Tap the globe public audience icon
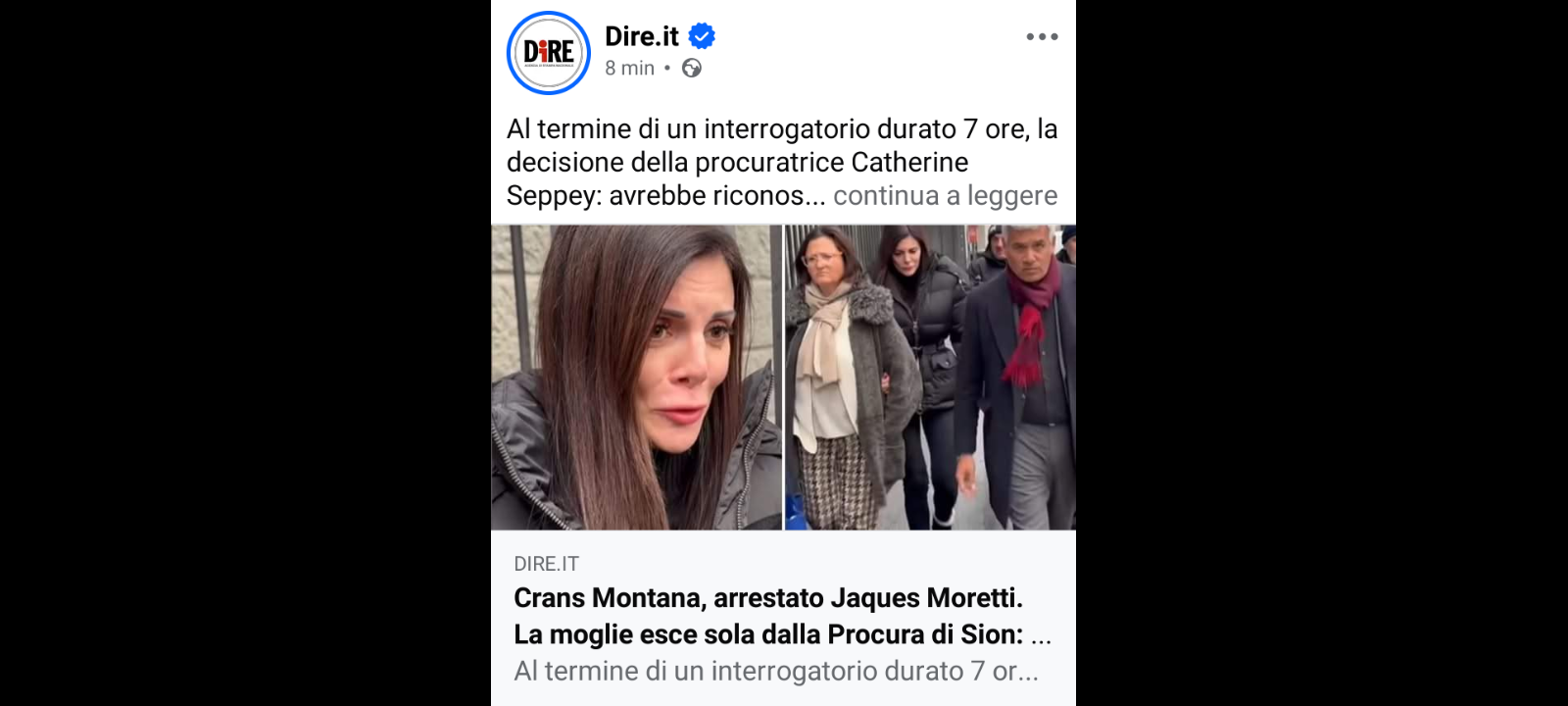The width and height of the screenshot is (1568, 706). coord(692,68)
